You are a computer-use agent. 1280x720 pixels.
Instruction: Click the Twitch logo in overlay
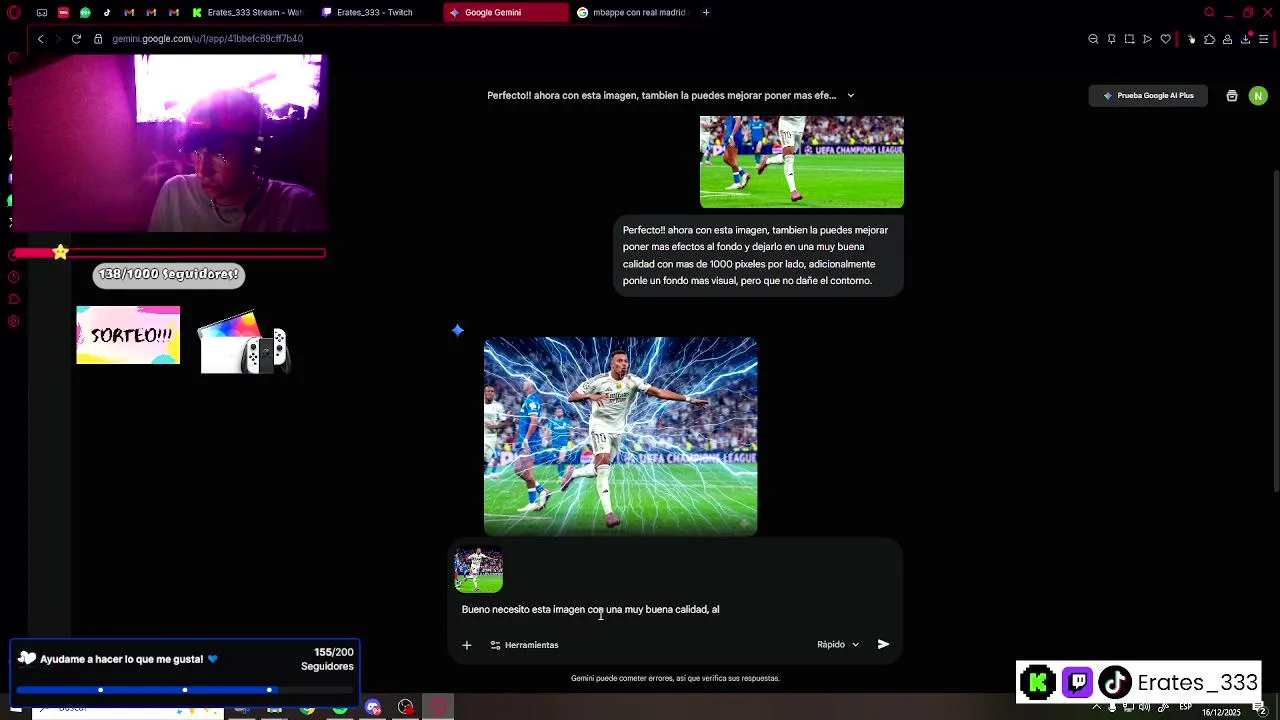pyautogui.click(x=1077, y=683)
